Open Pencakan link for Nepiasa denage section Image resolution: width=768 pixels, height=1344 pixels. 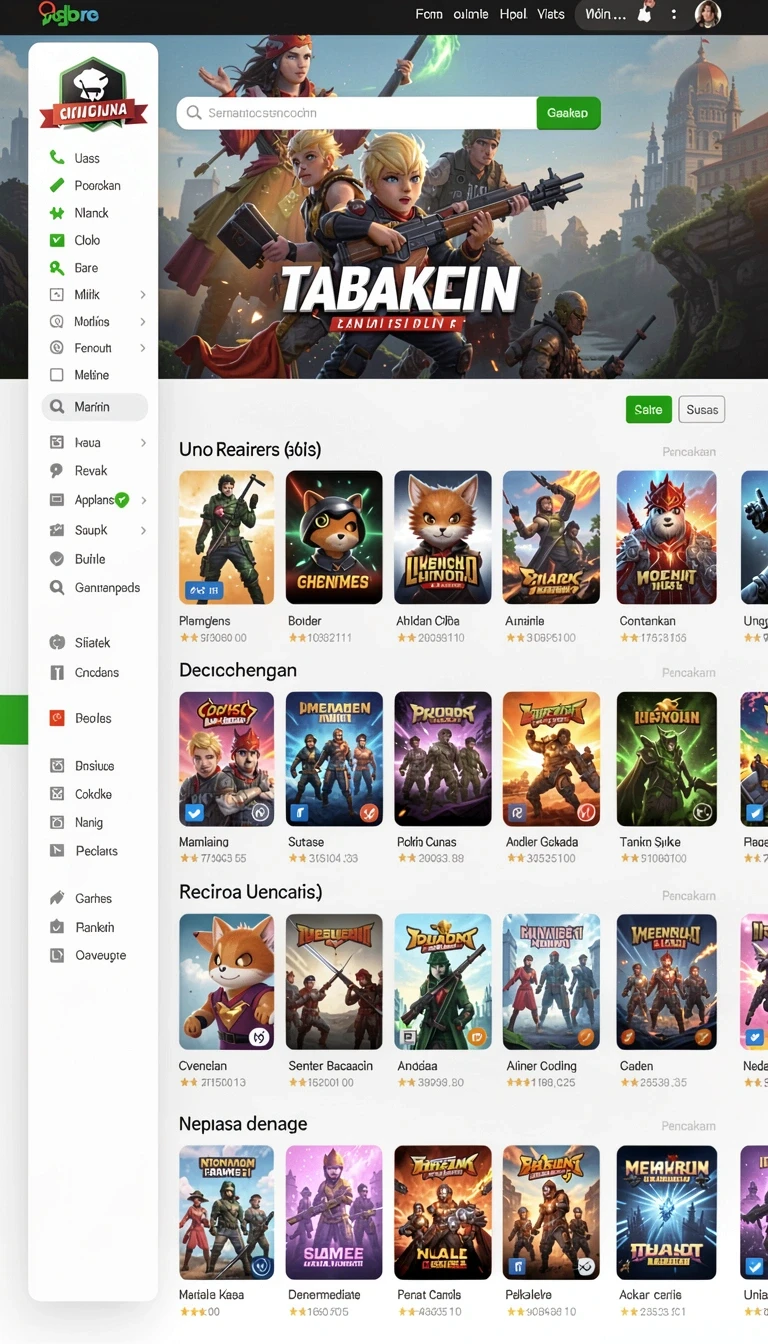tap(689, 1126)
